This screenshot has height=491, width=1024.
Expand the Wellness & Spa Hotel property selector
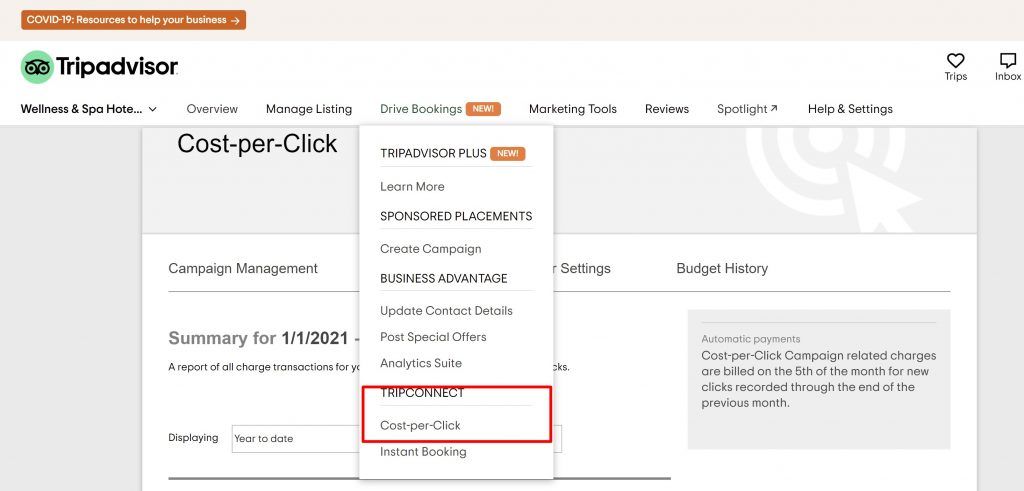click(x=89, y=109)
